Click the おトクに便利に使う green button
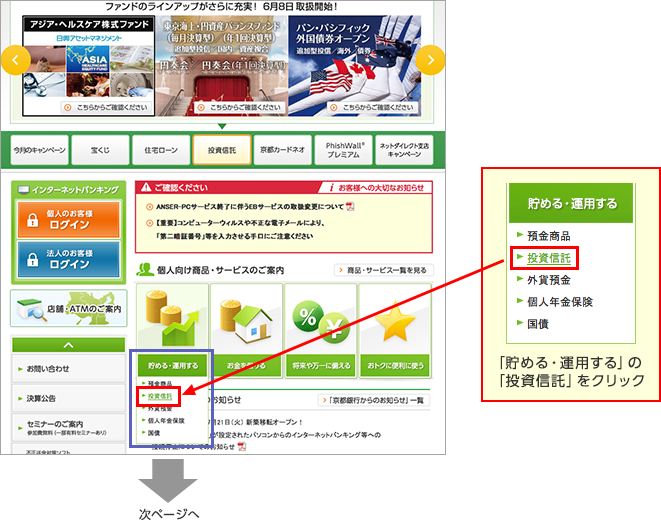This screenshot has height=520, width=661. [395, 365]
